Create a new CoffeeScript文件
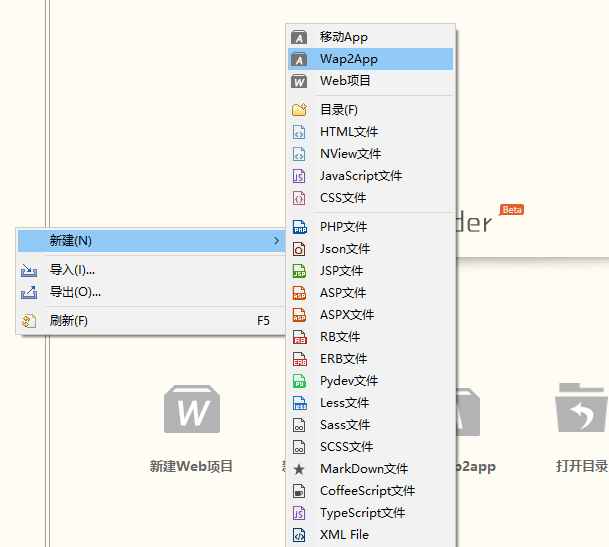The image size is (609, 547). point(371,491)
